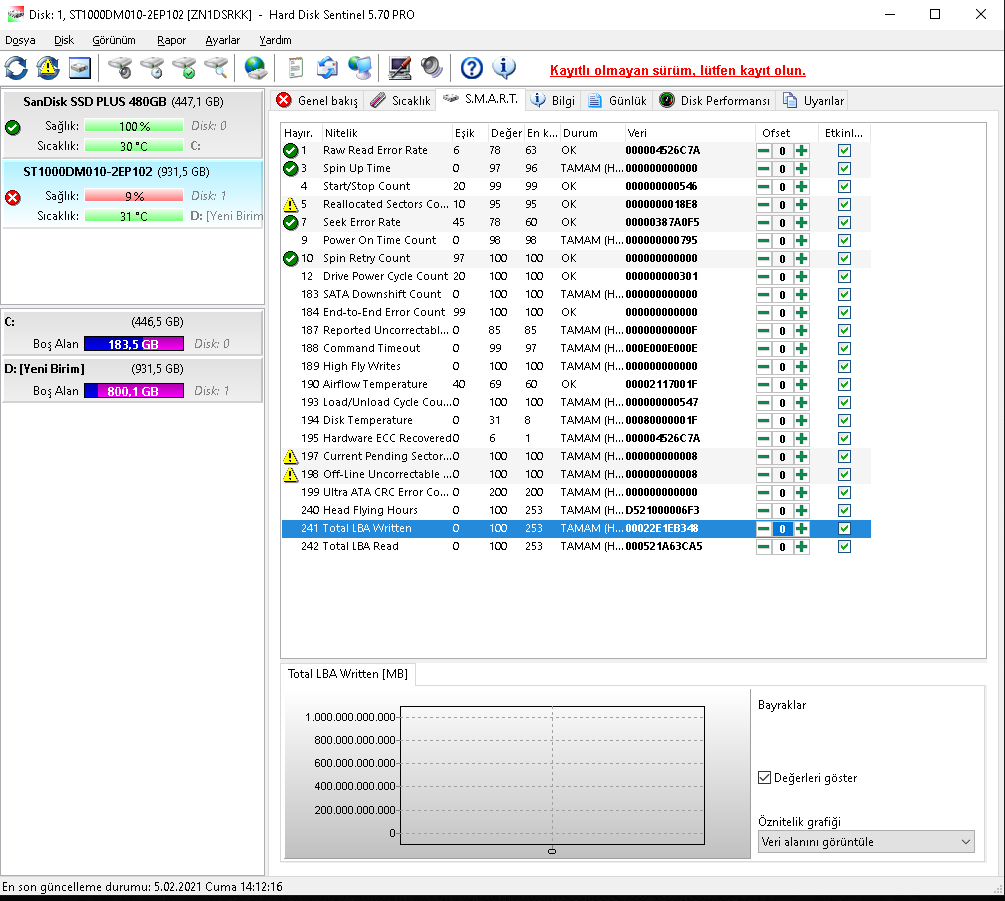Screen dimensions: 1005x901
Task: Switch to the Uyarılar tab
Action: (x=813, y=101)
